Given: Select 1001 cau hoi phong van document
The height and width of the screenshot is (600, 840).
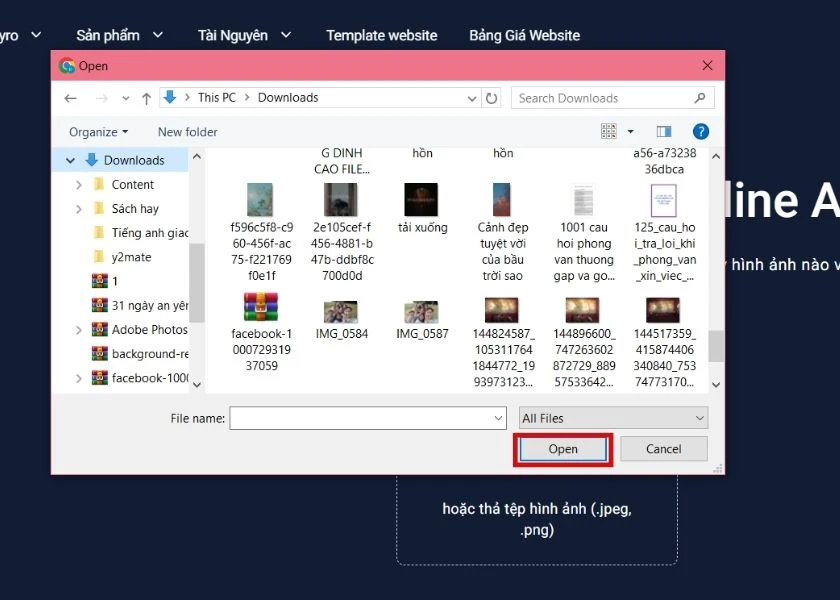Looking at the screenshot, I should pos(583,200).
